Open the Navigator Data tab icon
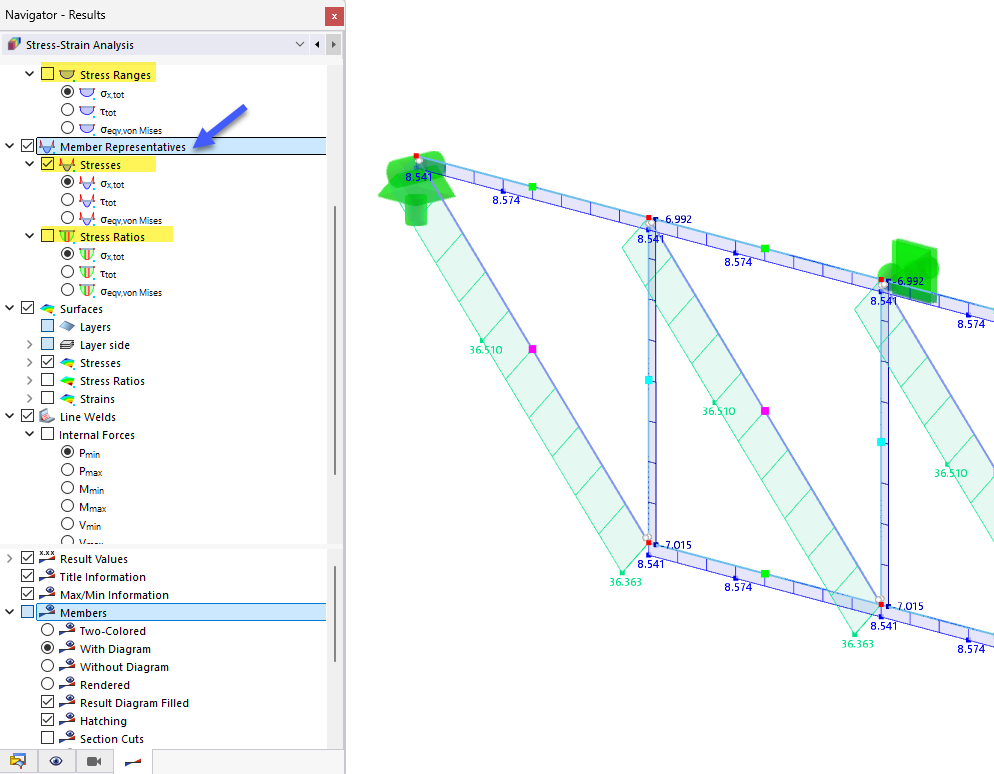Screen dimensions: 994x774 tap(18, 761)
